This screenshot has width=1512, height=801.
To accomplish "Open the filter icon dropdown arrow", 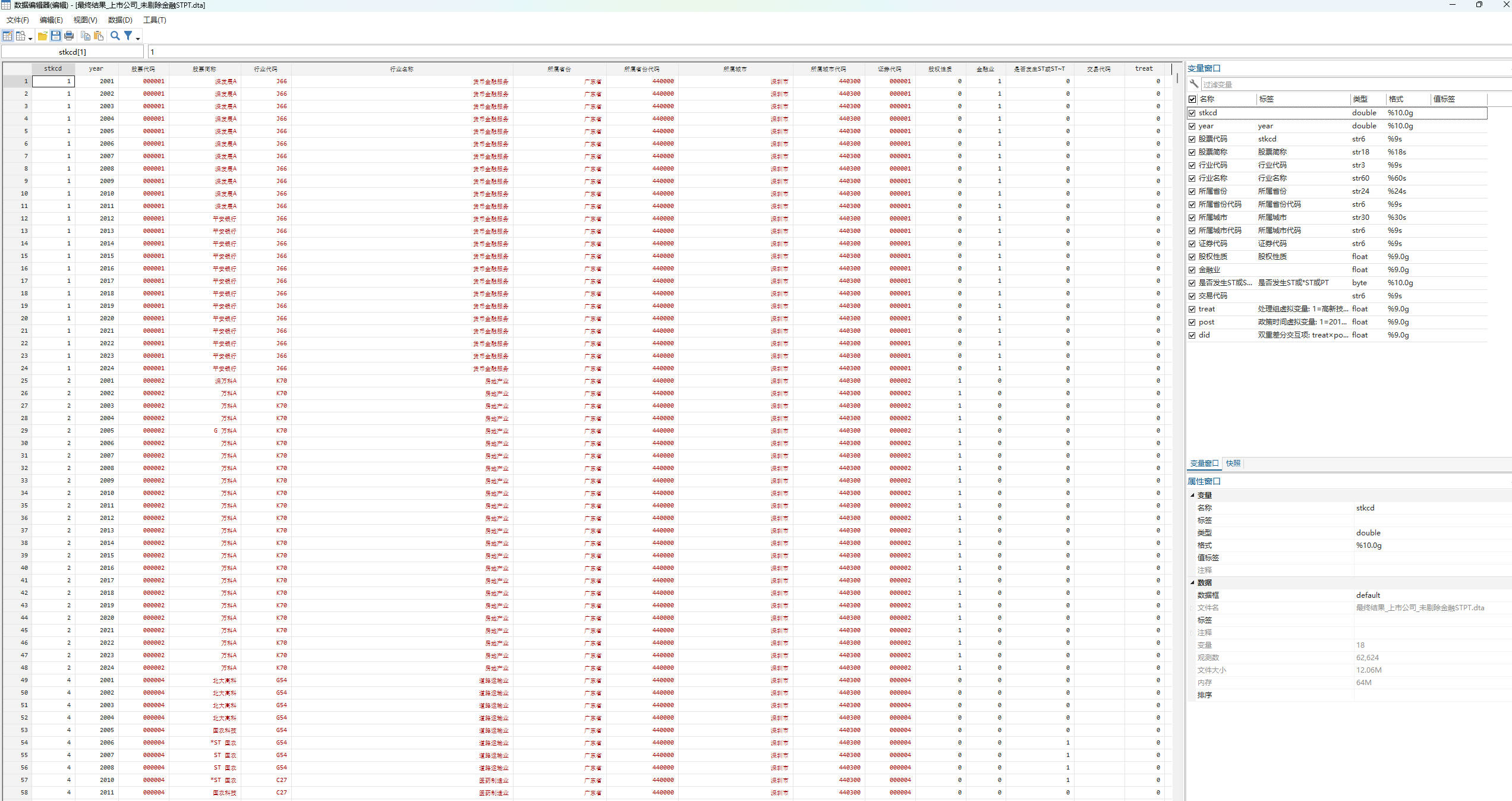I will [x=138, y=38].
